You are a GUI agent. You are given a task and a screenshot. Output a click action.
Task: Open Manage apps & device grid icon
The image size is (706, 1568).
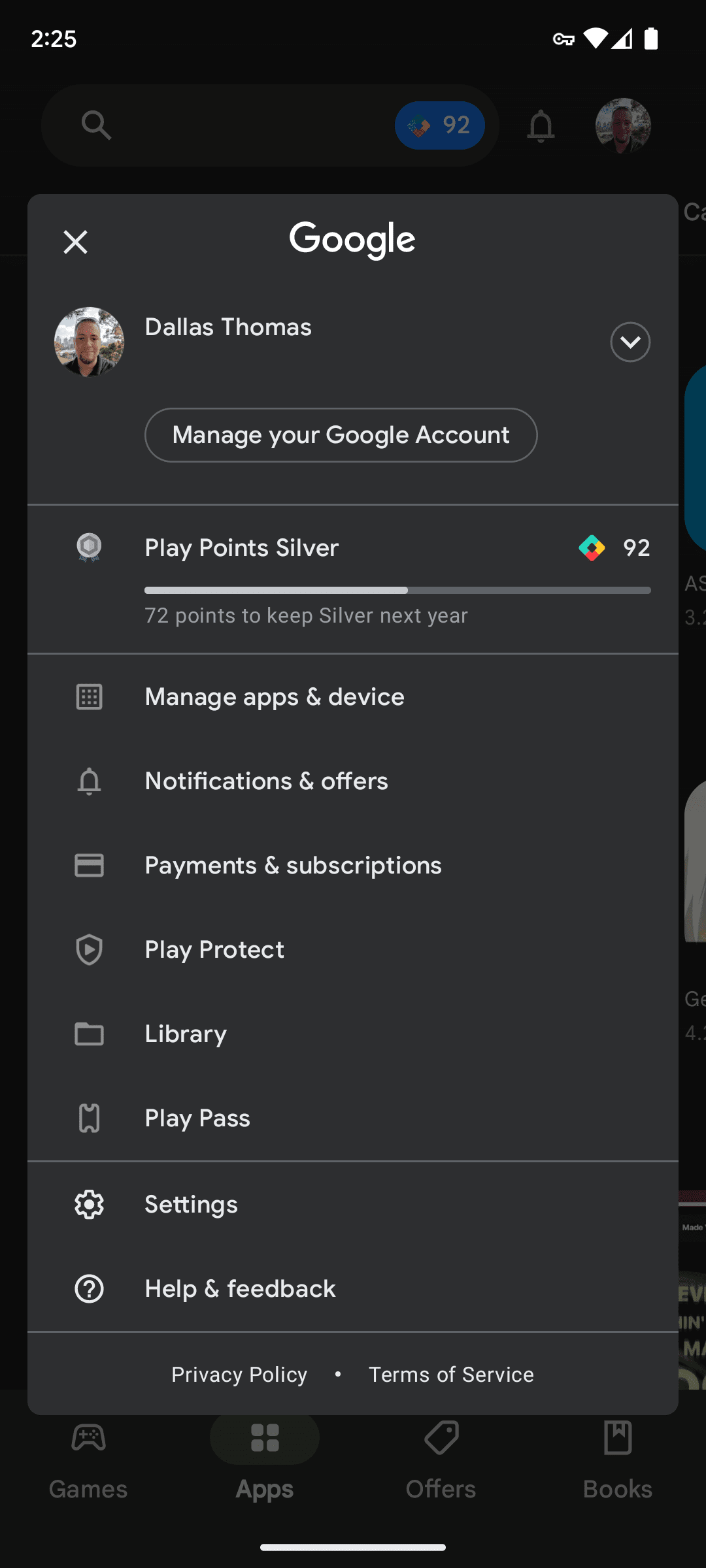[89, 697]
